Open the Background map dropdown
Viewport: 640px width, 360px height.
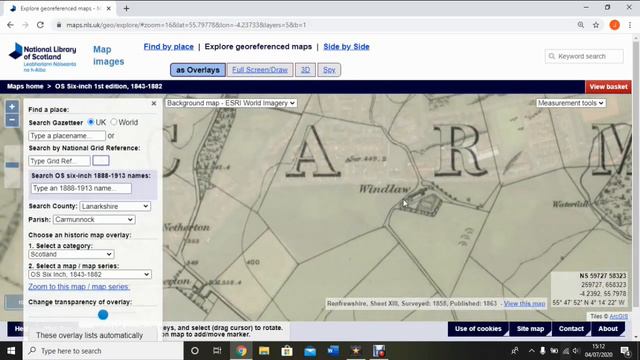(231, 103)
